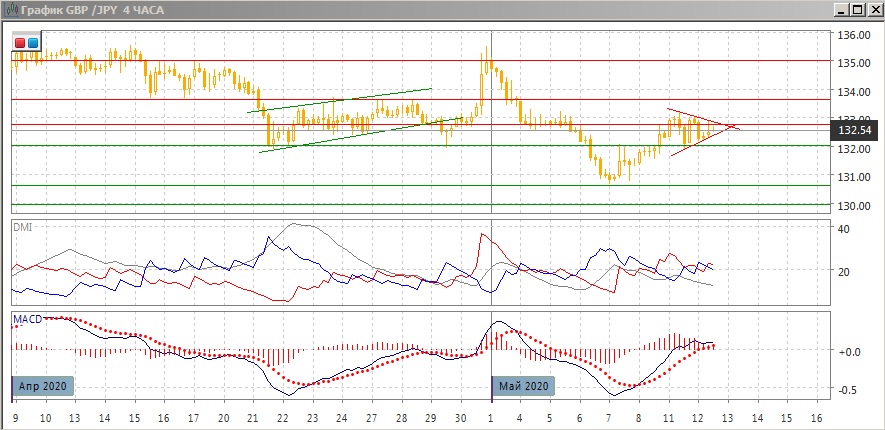
Task: Maximize the GBP/JPY chart window
Action: pos(857,10)
